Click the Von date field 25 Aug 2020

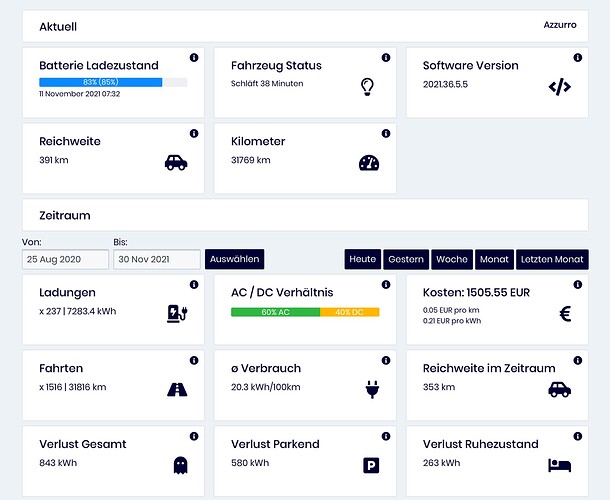tap(65, 259)
